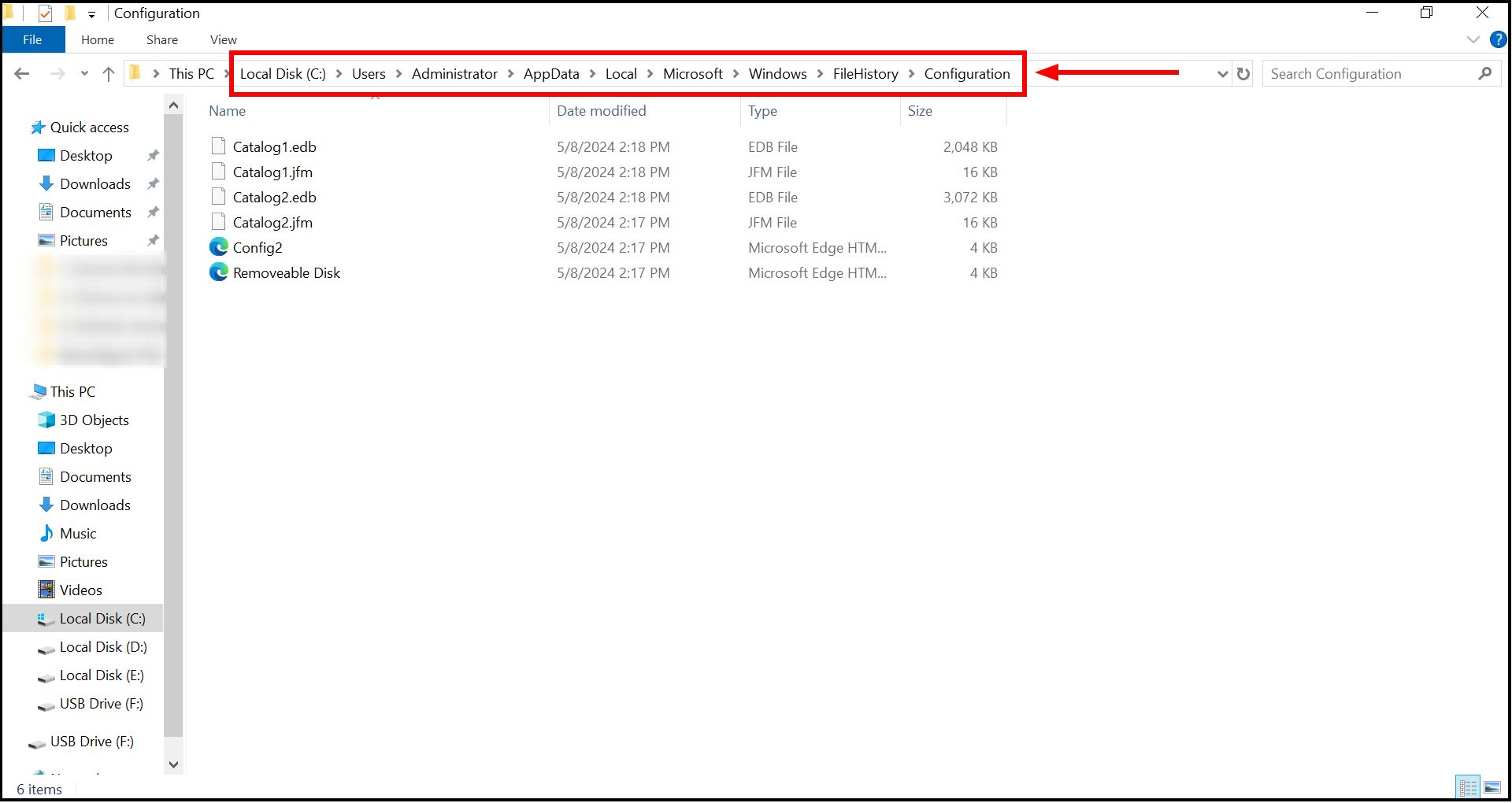Viewport: 1512px width, 803px height.
Task: Open pinned Pictures under Quick access
Action: click(83, 241)
